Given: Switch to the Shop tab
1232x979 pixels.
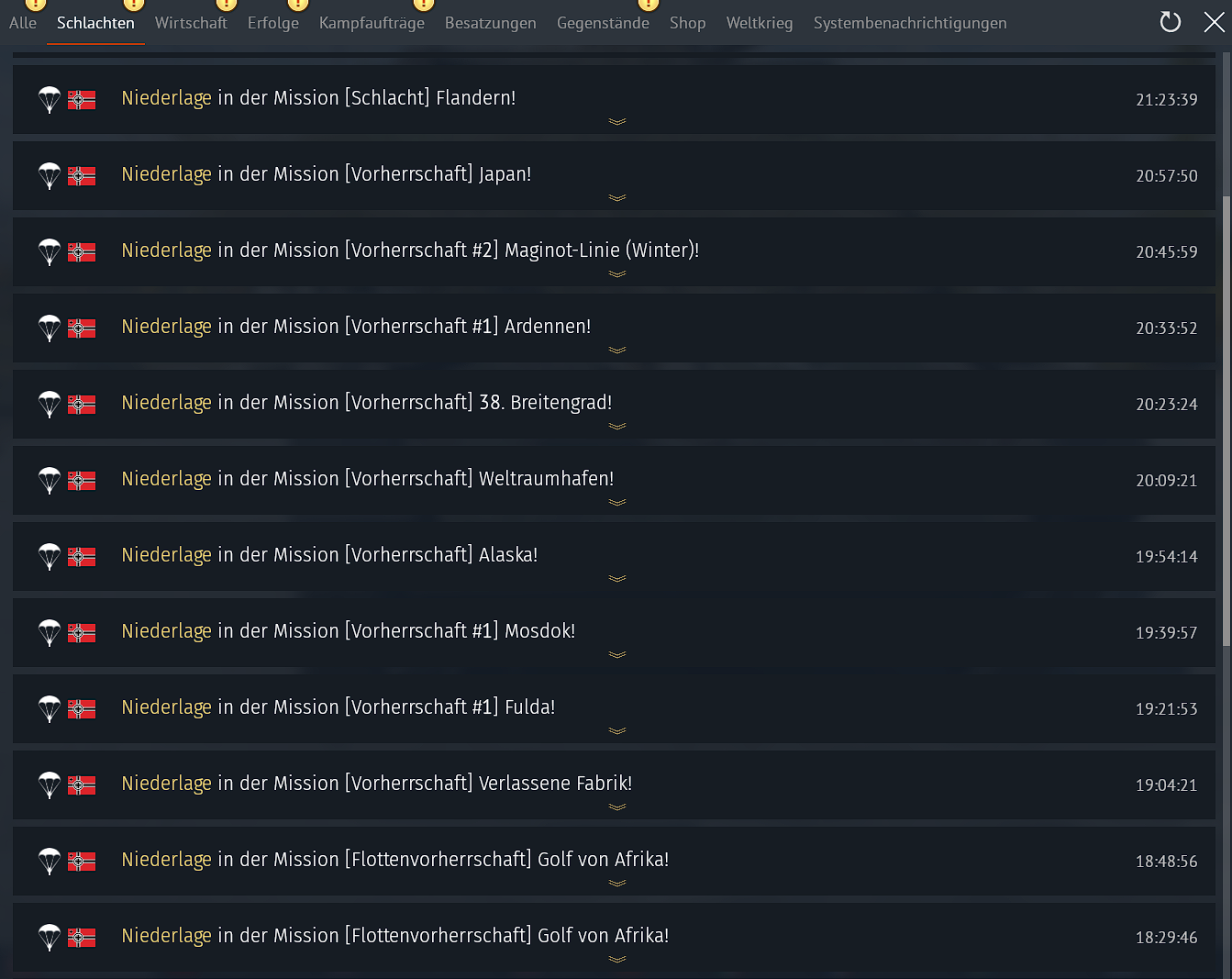Looking at the screenshot, I should point(688,23).
